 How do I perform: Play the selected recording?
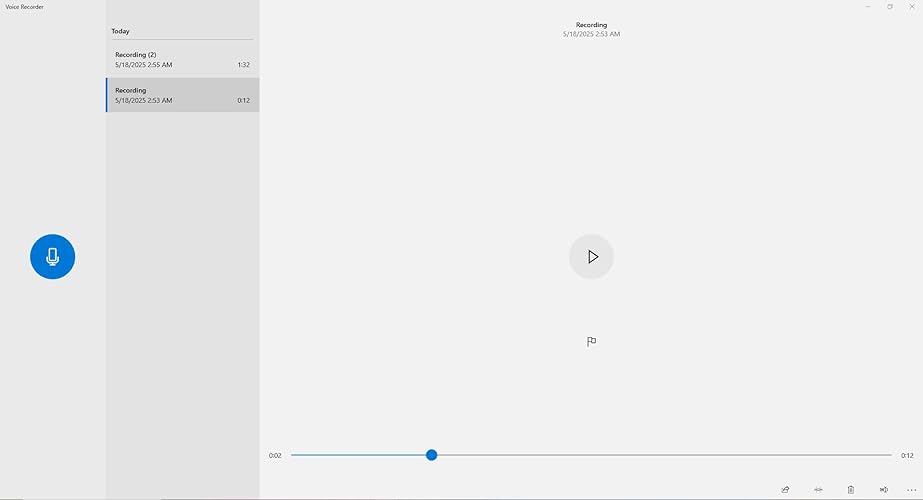[591, 257]
